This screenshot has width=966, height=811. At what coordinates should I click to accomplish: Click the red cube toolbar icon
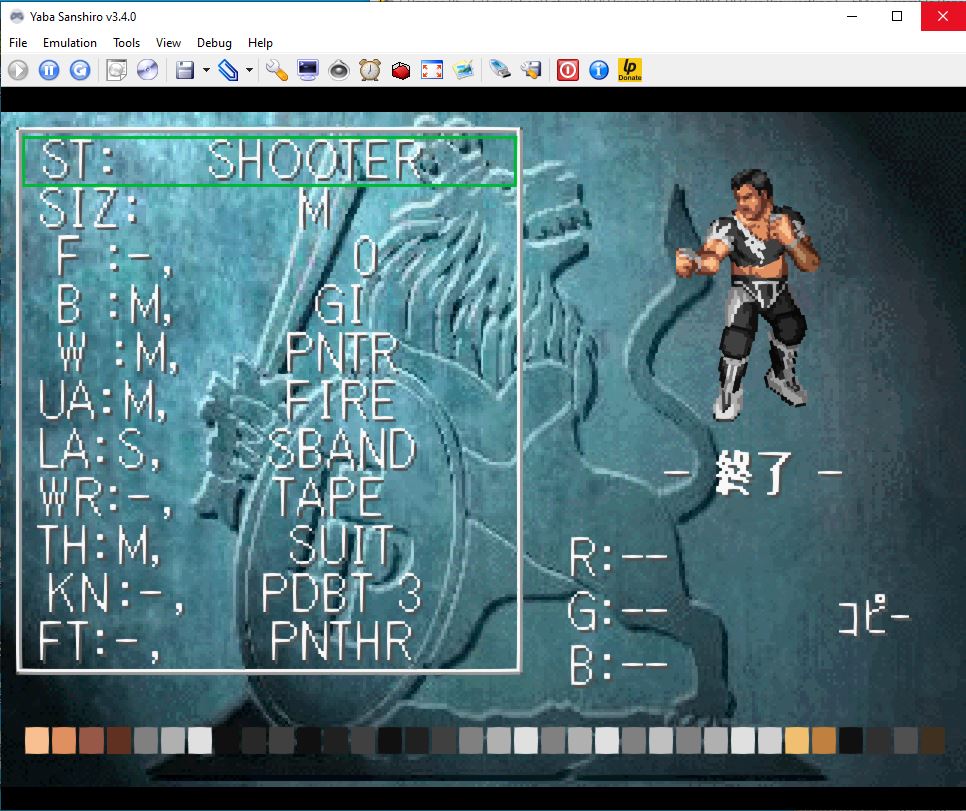click(x=401, y=70)
